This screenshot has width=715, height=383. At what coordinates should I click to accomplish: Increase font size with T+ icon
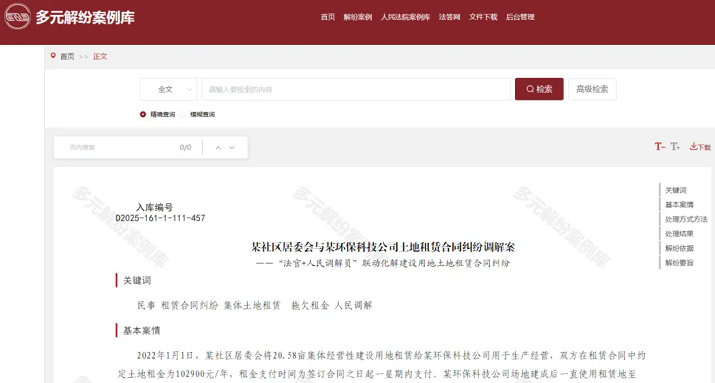click(675, 146)
